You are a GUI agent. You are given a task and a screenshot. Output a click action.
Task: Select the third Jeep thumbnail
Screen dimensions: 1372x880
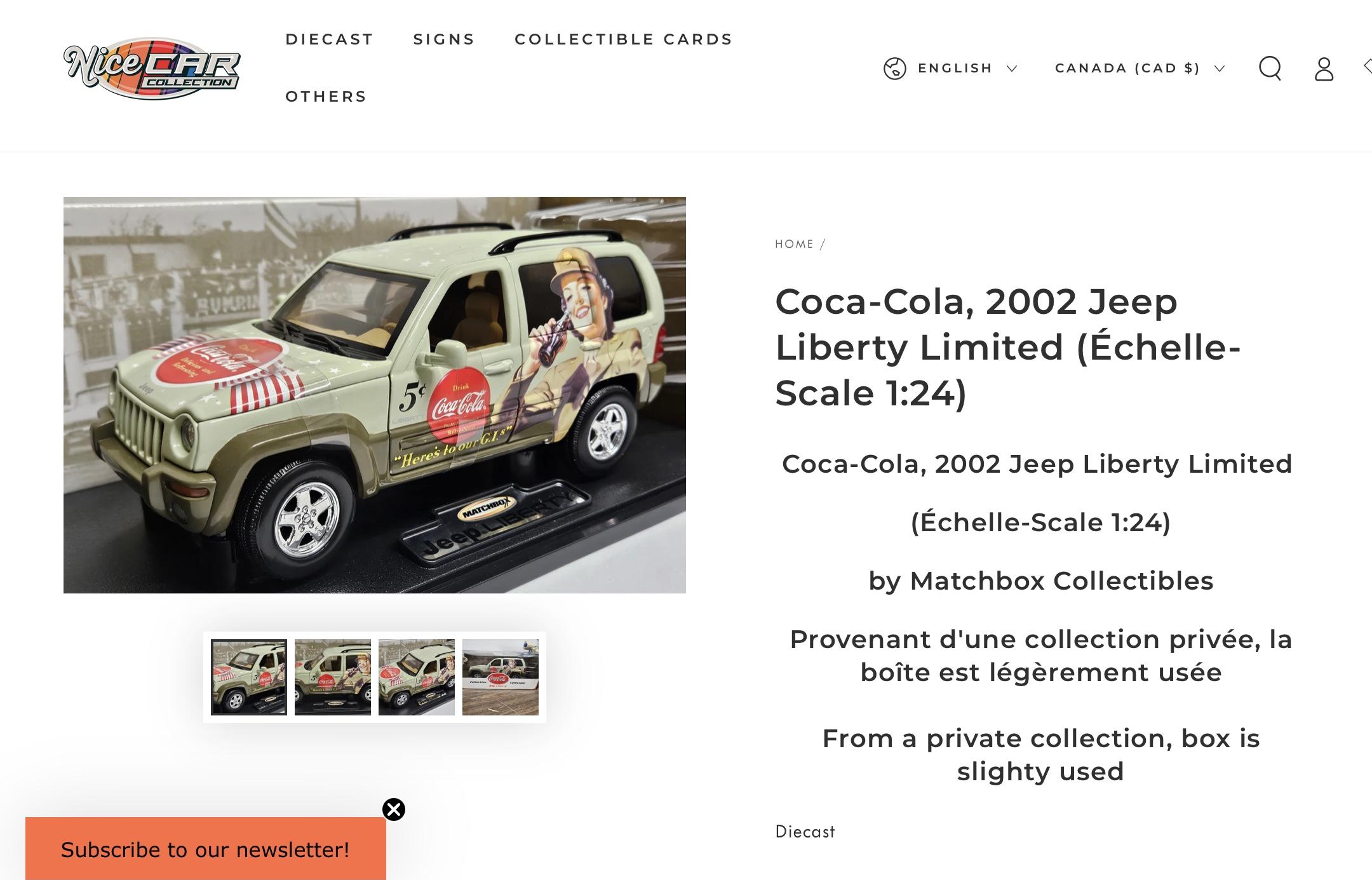tap(417, 677)
